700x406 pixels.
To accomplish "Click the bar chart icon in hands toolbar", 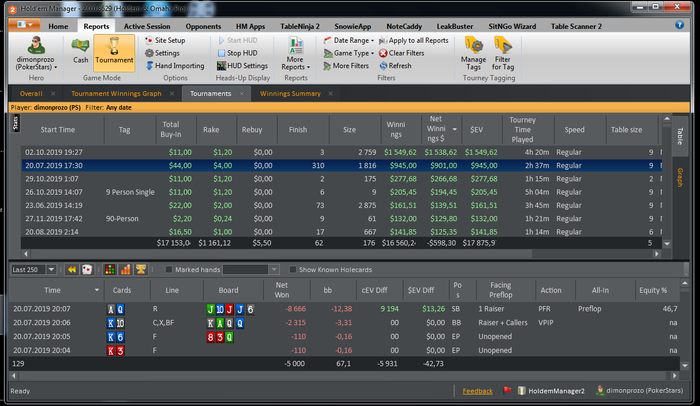I will [125, 269].
